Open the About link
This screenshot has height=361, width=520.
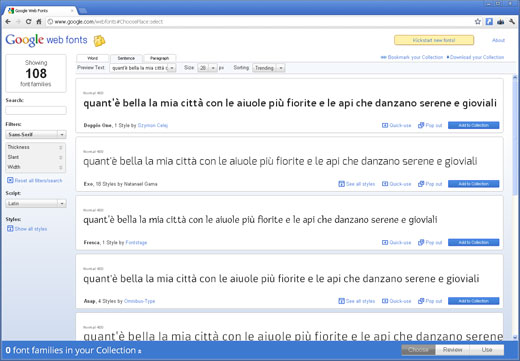498,40
